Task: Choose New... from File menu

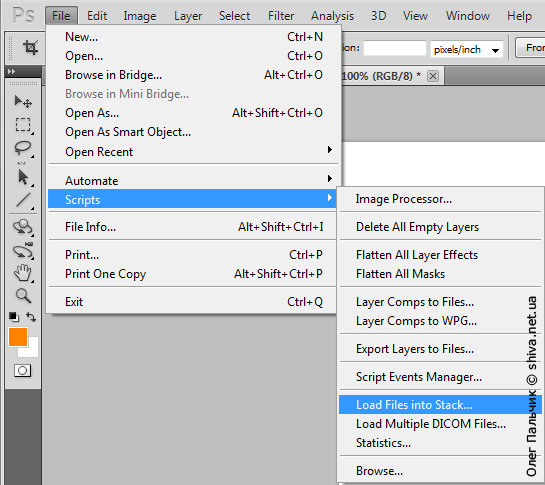Action: point(193,37)
